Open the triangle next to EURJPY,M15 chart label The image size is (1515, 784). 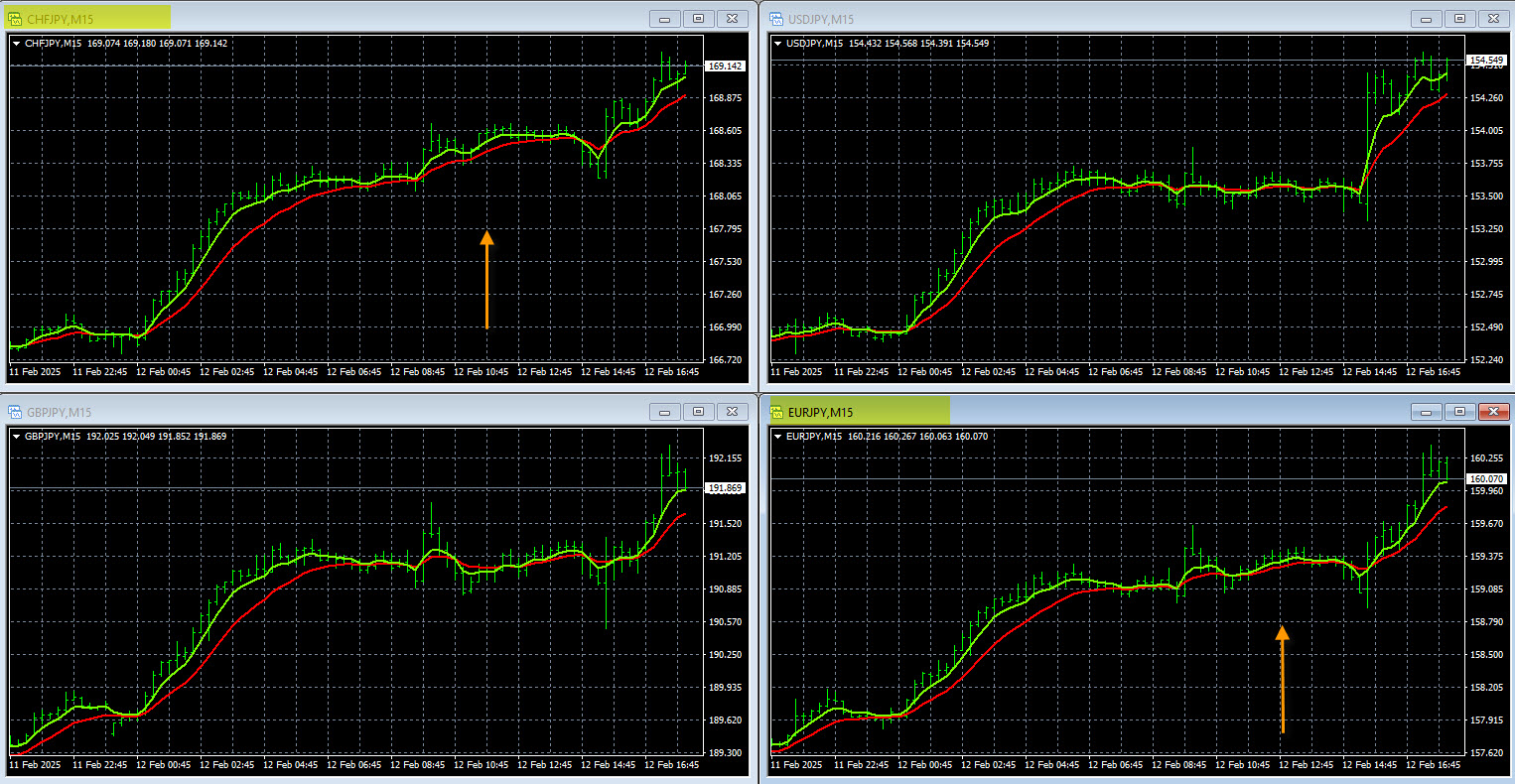coord(778,437)
